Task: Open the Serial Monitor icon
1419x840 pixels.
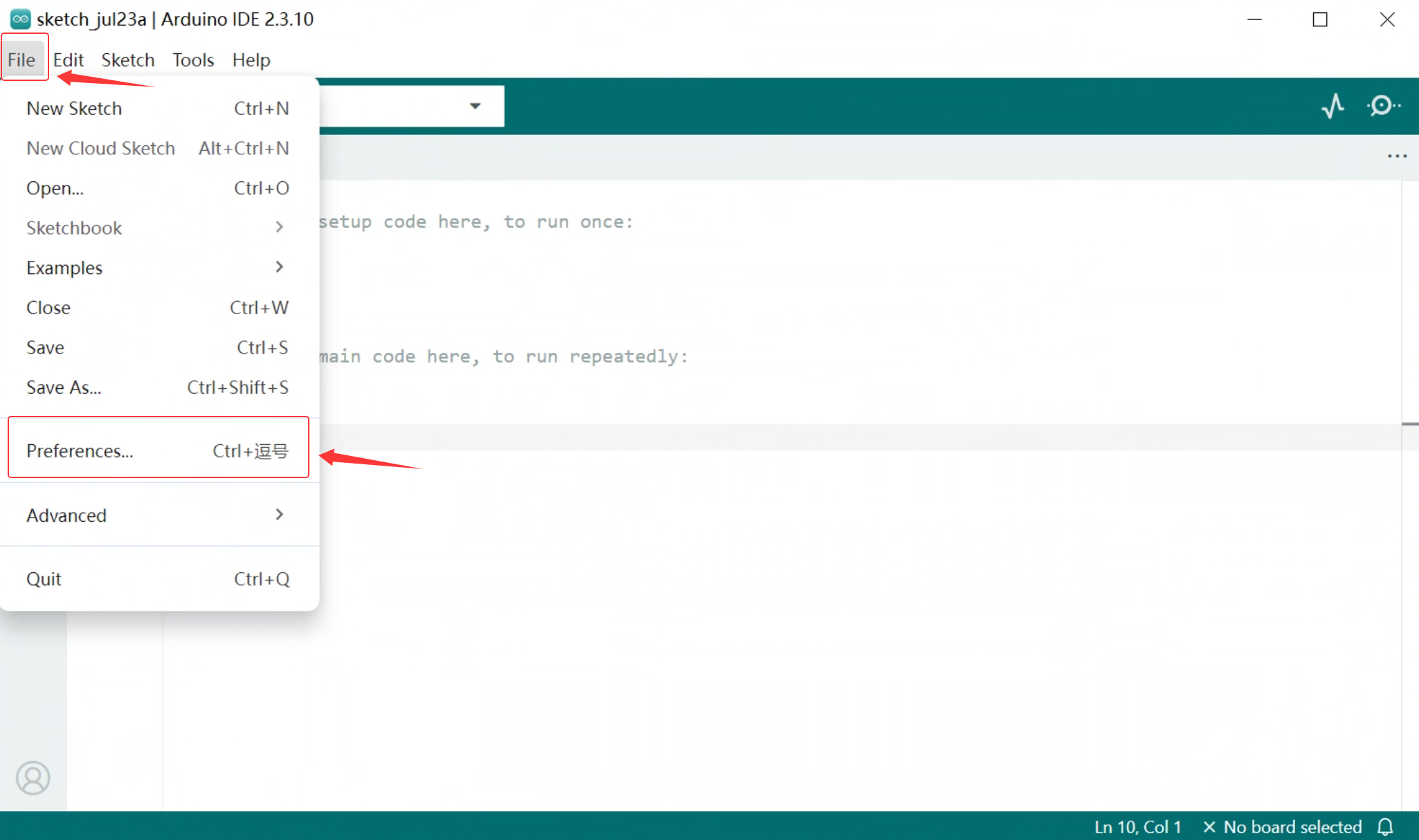Action: click(x=1384, y=106)
